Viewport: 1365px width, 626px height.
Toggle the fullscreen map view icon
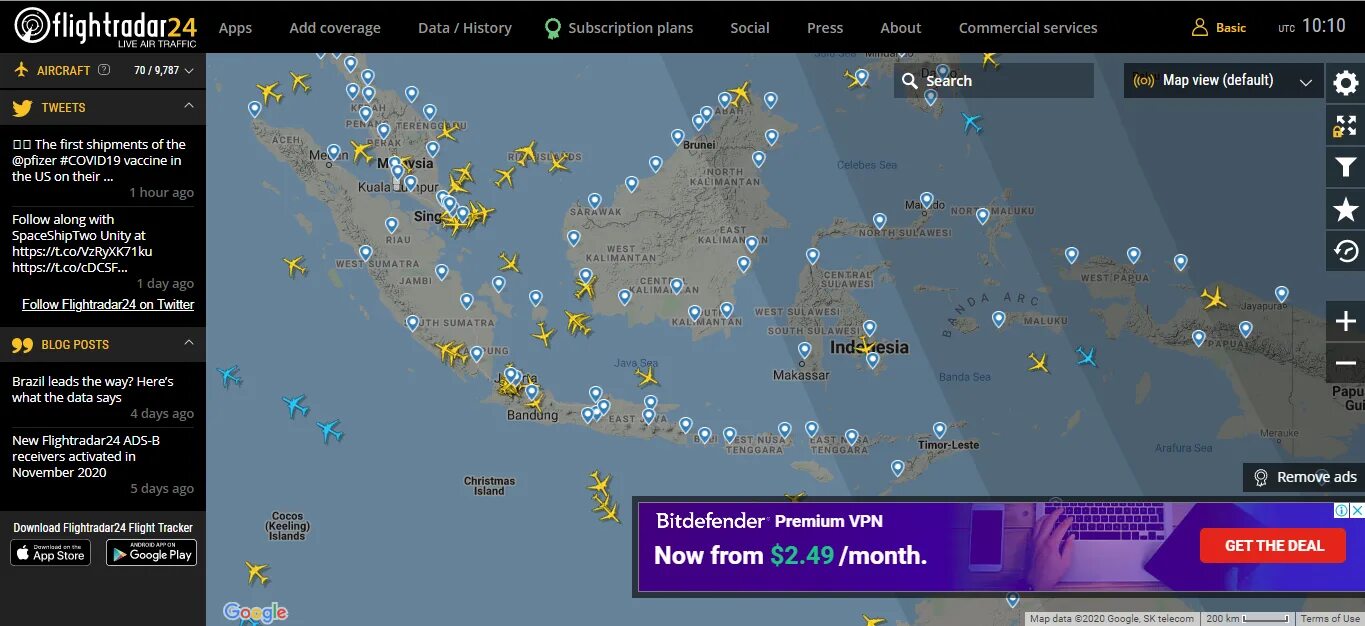coord(1346,125)
